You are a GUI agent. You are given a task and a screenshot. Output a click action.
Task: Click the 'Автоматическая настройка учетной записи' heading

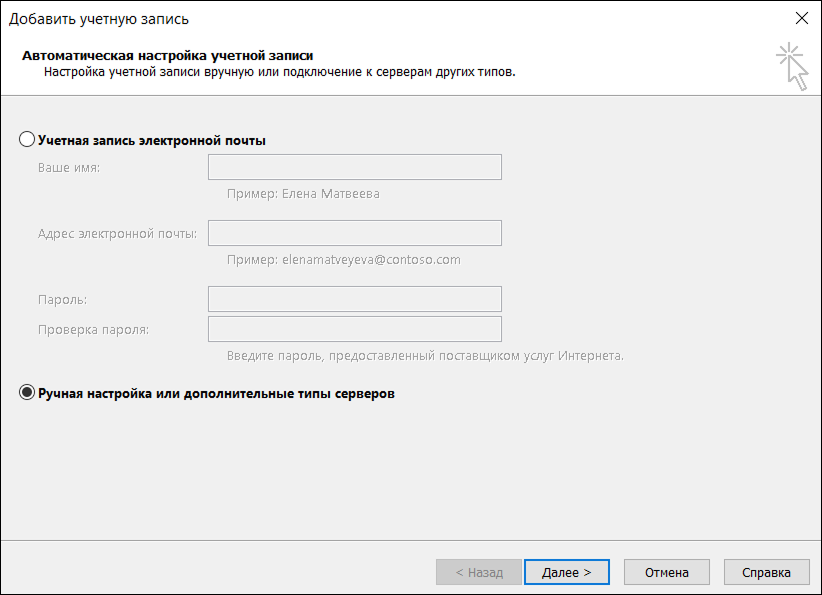(x=168, y=56)
